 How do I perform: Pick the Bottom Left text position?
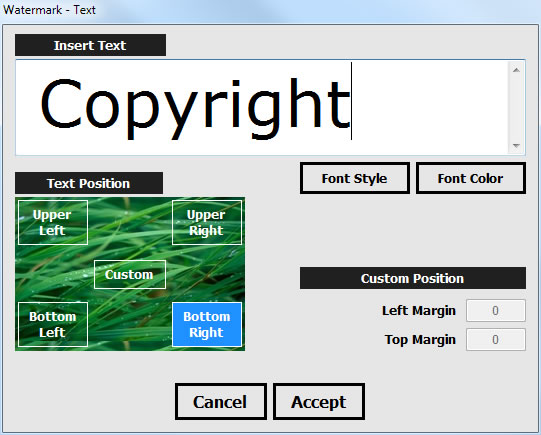[x=53, y=324]
